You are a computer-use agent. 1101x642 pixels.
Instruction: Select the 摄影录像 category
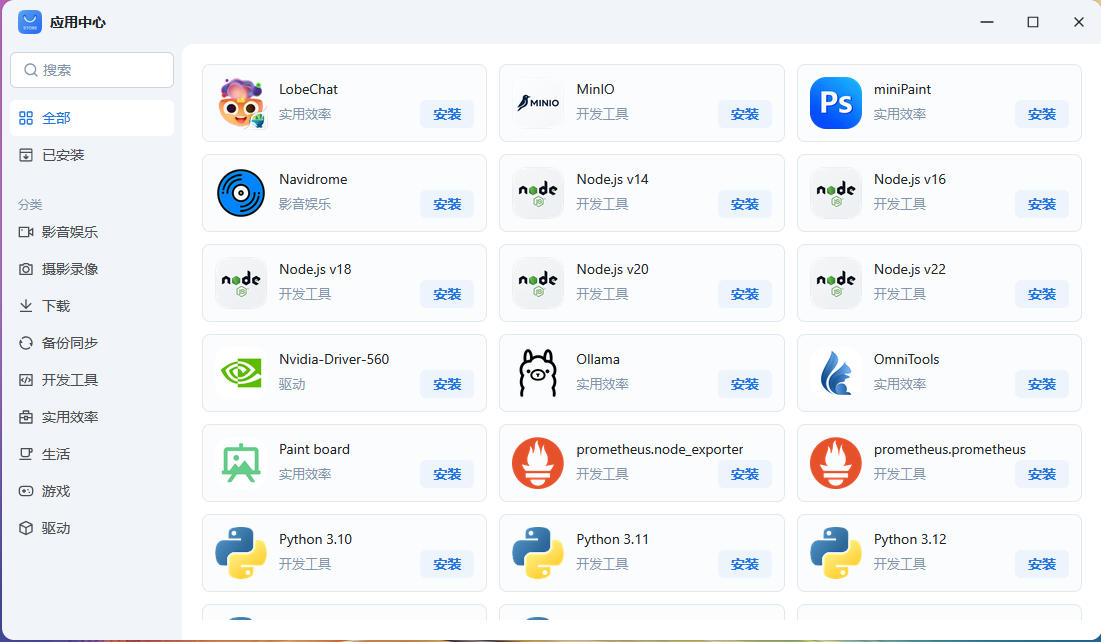point(92,269)
